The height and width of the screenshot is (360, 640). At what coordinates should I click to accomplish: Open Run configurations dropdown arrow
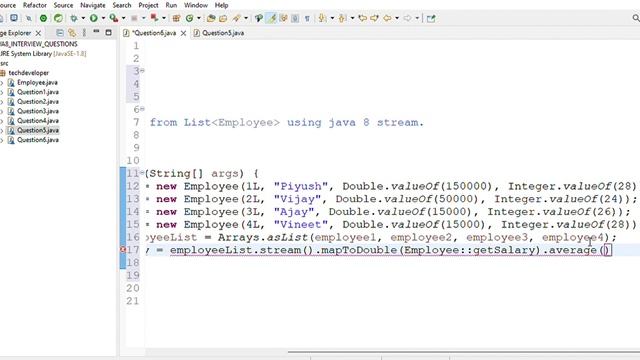103,18
